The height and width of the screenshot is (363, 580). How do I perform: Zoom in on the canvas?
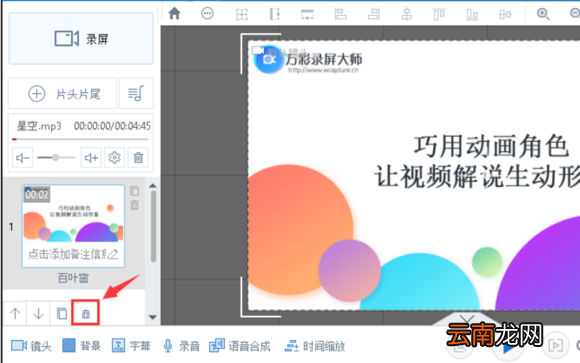coord(543,14)
